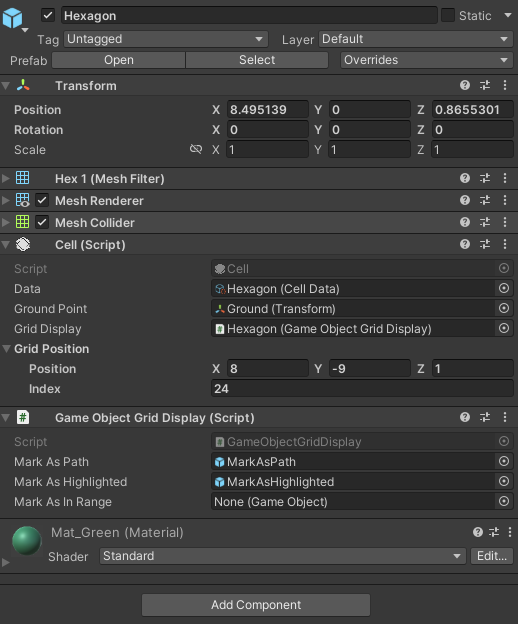The width and height of the screenshot is (518, 624).
Task: Enable the Static checkbox
Action: click(448, 16)
